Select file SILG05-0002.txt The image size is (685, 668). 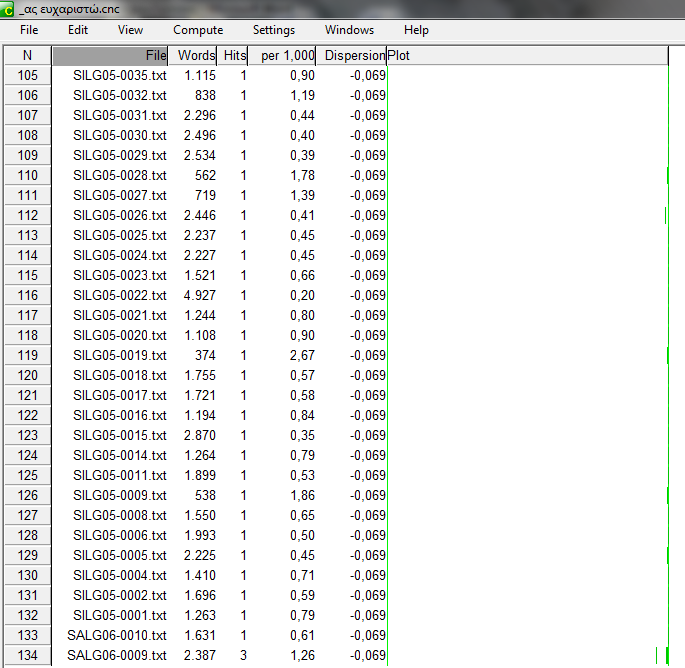(120, 596)
